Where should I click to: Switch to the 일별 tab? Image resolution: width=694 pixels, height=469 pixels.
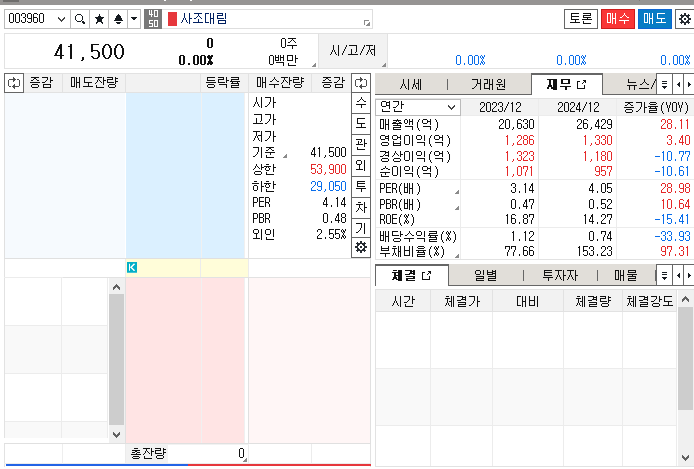pos(486,276)
